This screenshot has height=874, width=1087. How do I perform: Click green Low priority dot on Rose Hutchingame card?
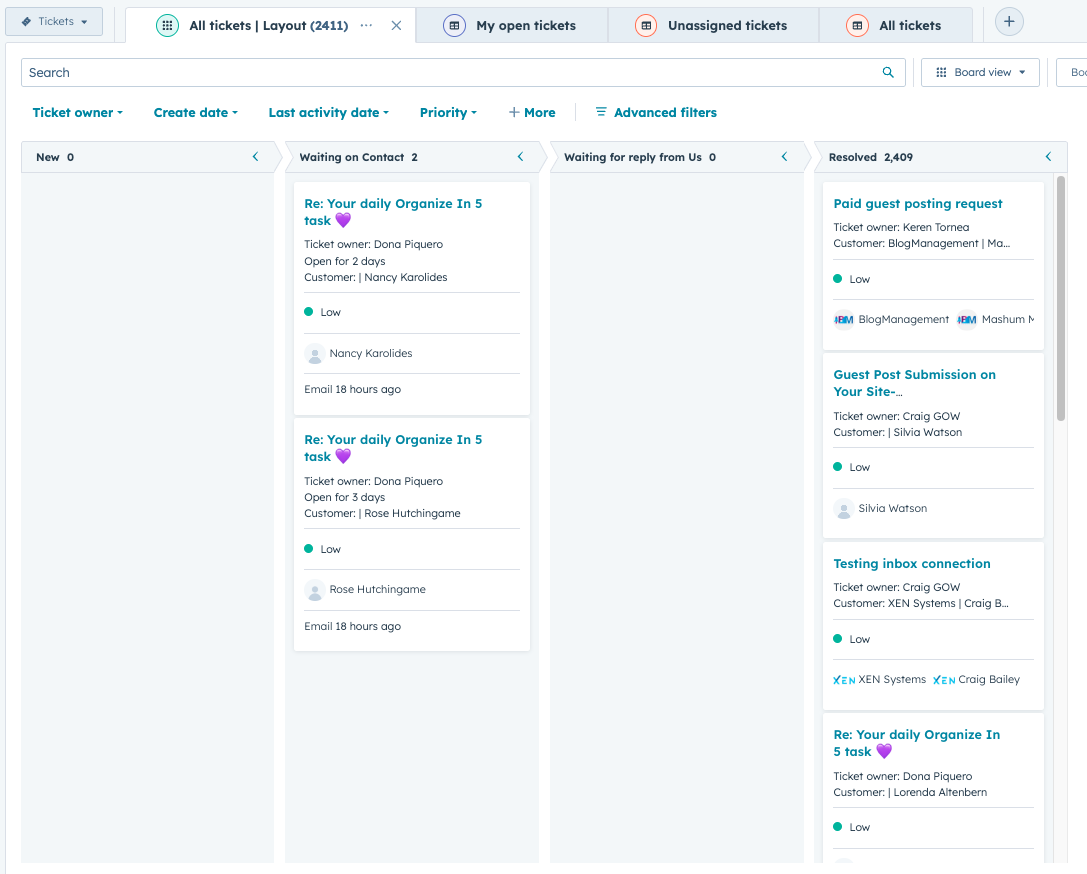pyautogui.click(x=308, y=549)
